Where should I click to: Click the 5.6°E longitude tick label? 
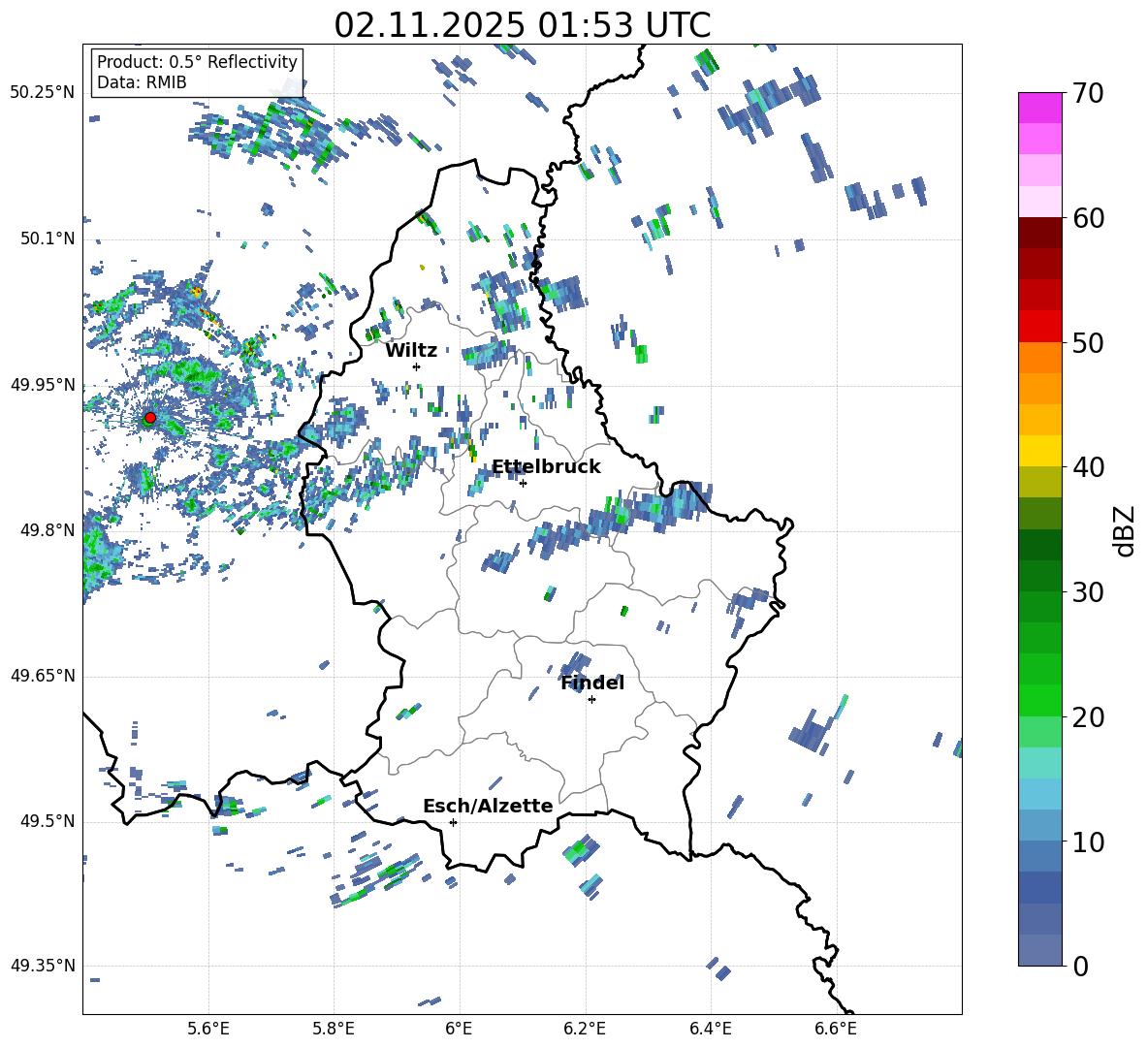[x=208, y=1029]
